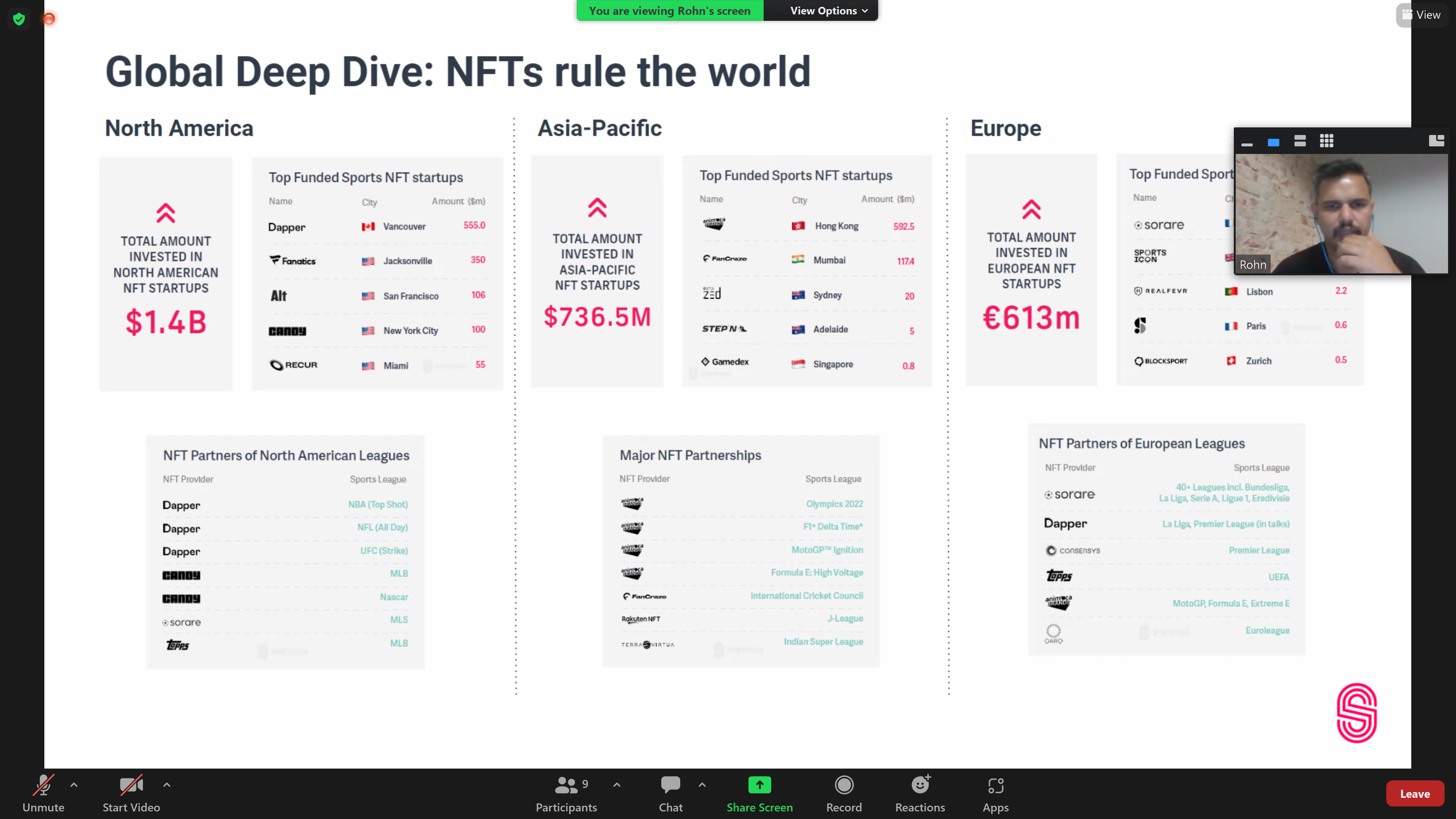Viewport: 1456px width, 819px height.
Task: Click the Gamedex logo
Action: (x=725, y=362)
